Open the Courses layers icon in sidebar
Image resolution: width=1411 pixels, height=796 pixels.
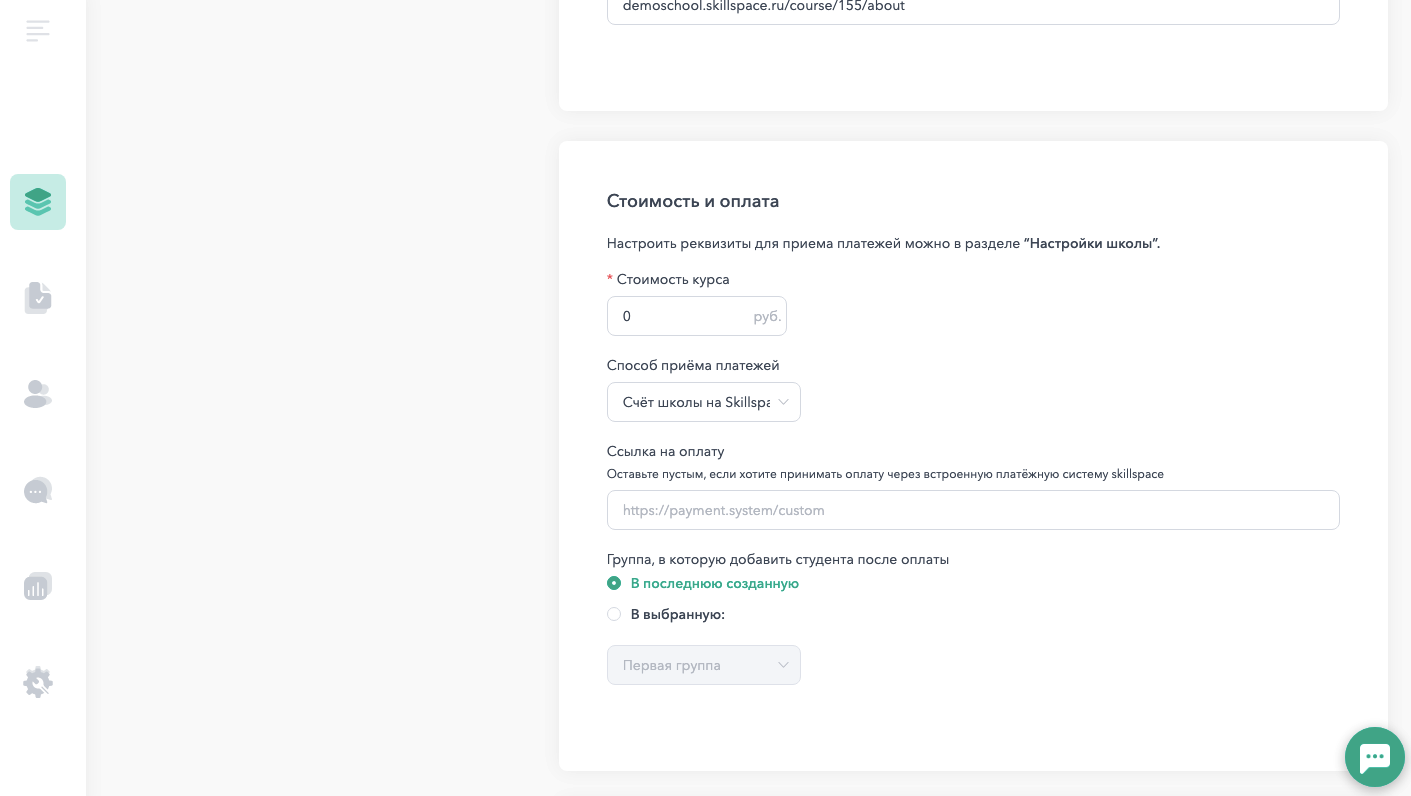[x=38, y=202]
